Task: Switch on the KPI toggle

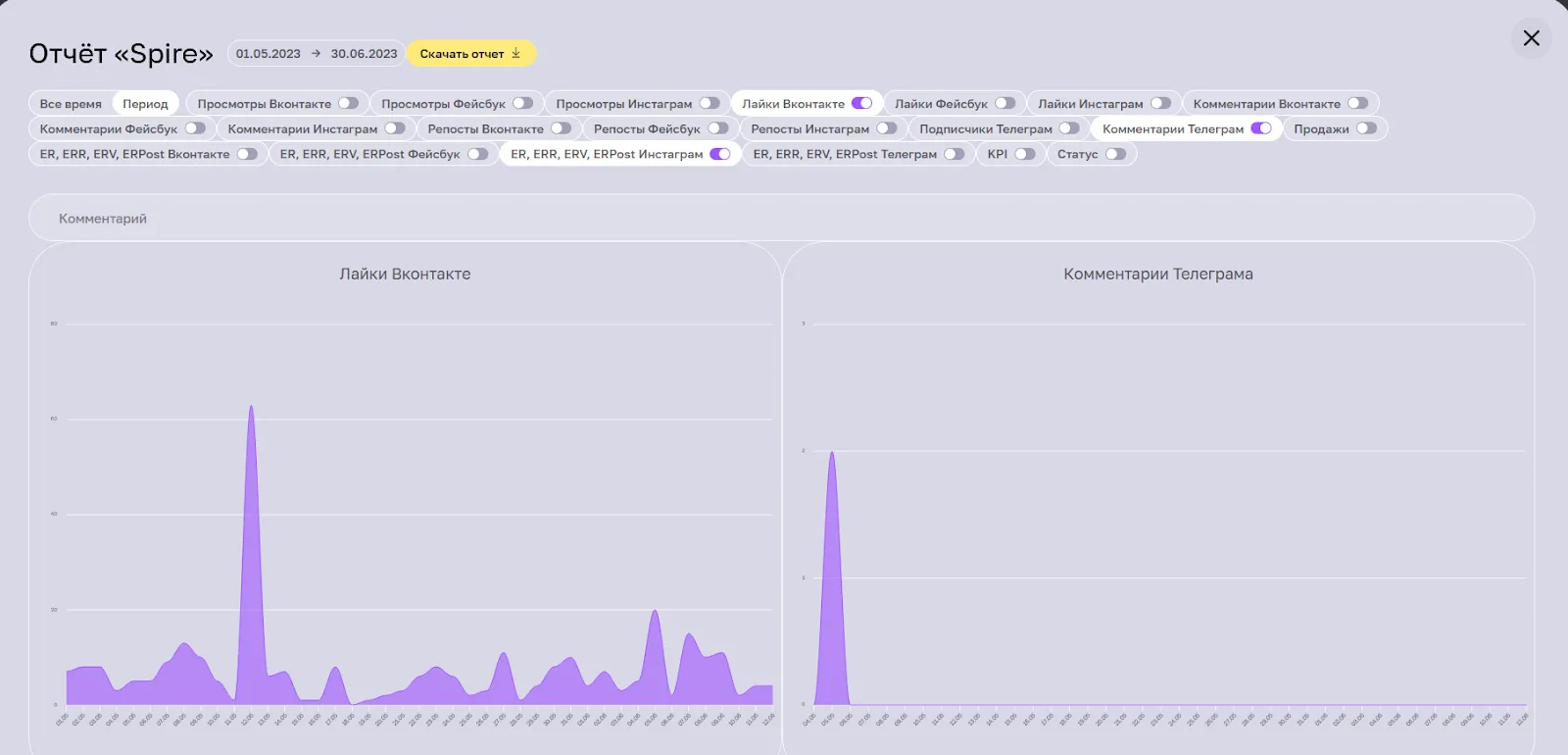Action: coord(1025,154)
